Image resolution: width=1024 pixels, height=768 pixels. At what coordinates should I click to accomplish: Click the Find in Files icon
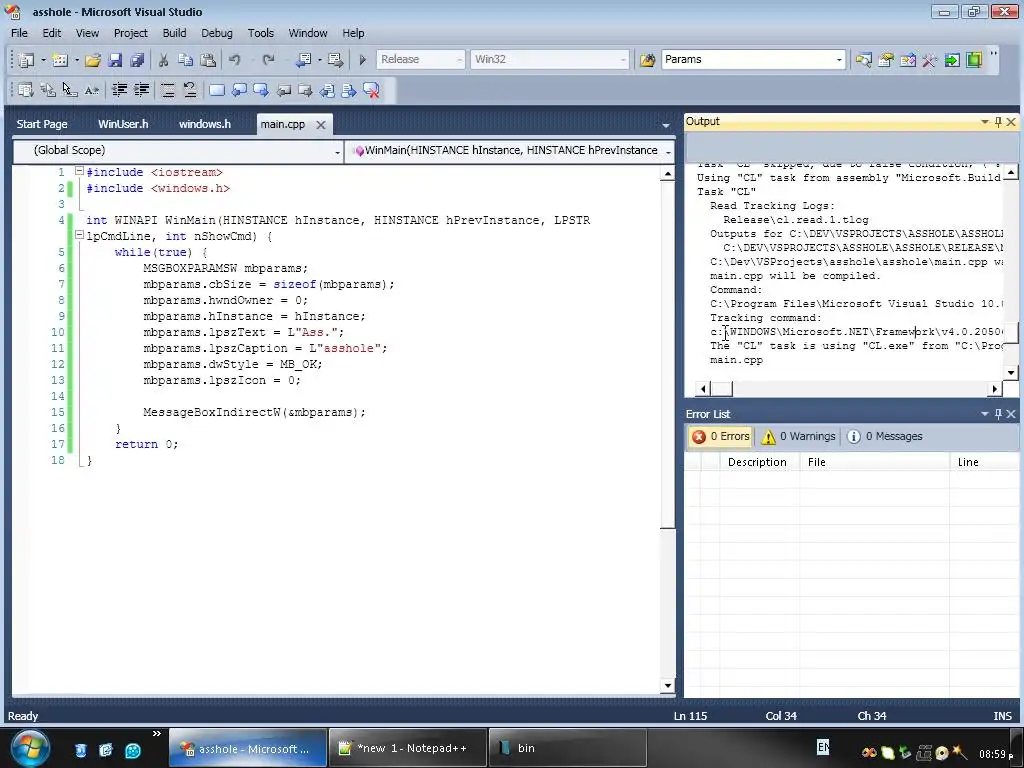(647, 60)
